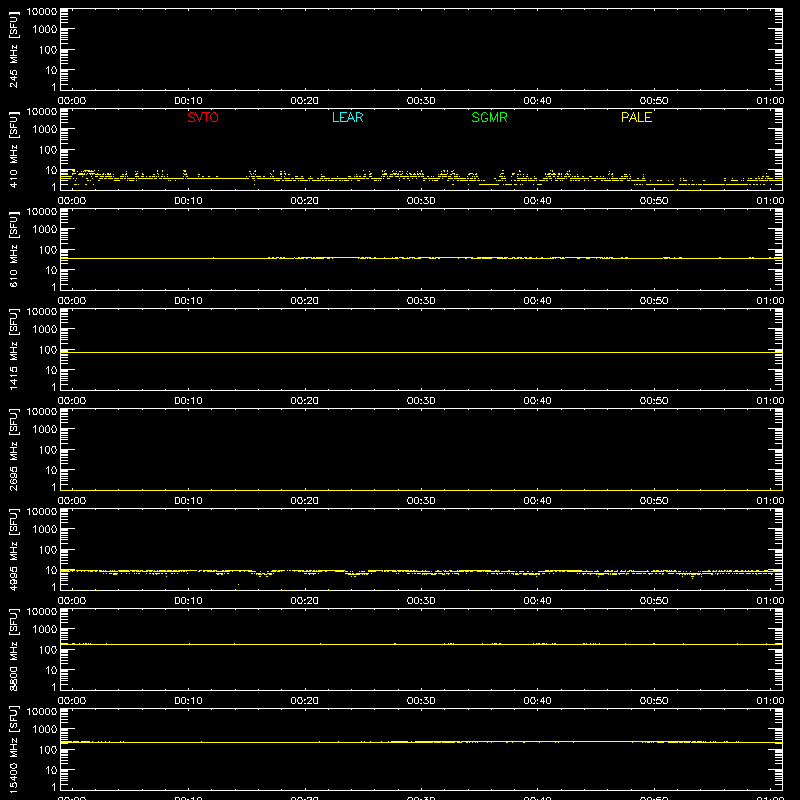The height and width of the screenshot is (800, 800).
Task: Click the 1000 tick label on the 610 MHz plot
Action: [45, 230]
